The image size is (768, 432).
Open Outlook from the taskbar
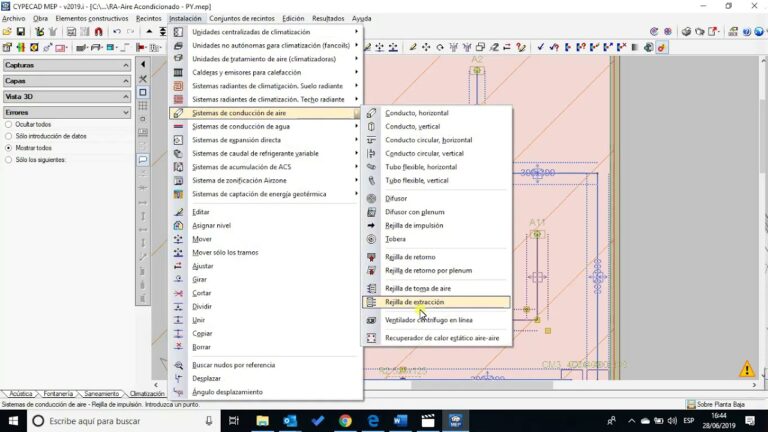(x=290, y=421)
